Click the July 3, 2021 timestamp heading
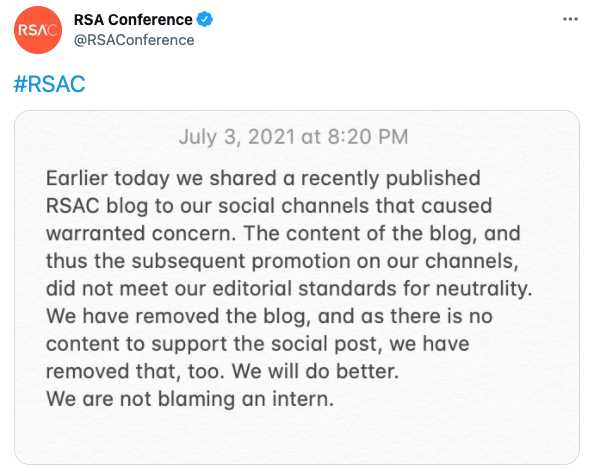 [x=293, y=137]
